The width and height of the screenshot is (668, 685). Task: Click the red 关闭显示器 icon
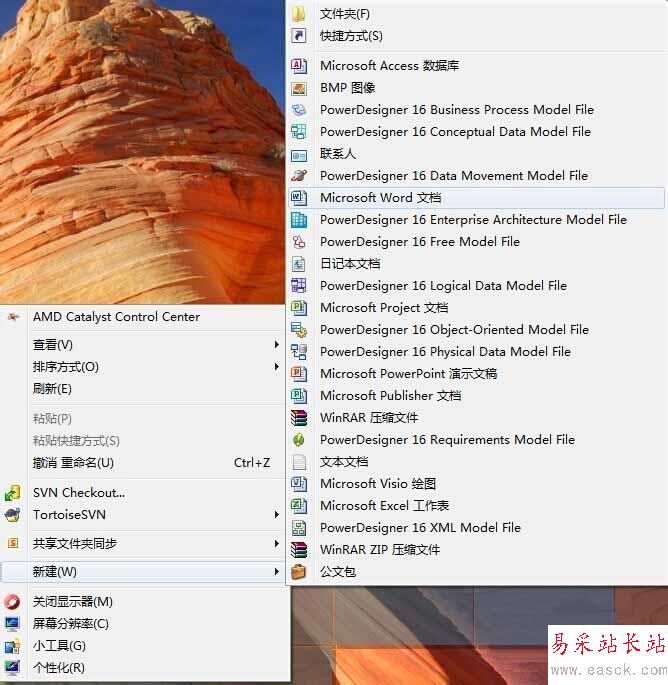[x=12, y=602]
